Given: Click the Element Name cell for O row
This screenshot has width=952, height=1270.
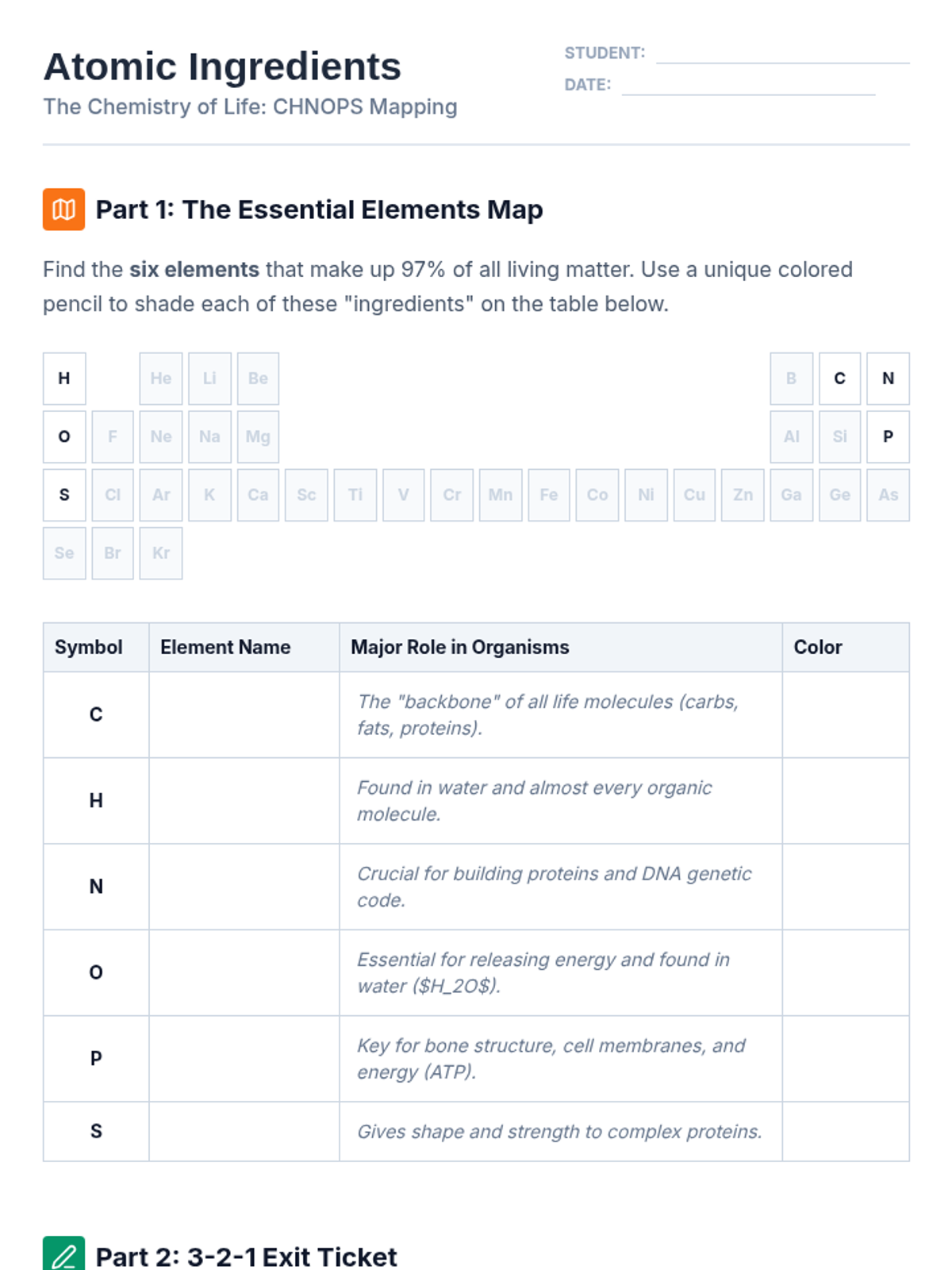Looking at the screenshot, I should point(244,972).
